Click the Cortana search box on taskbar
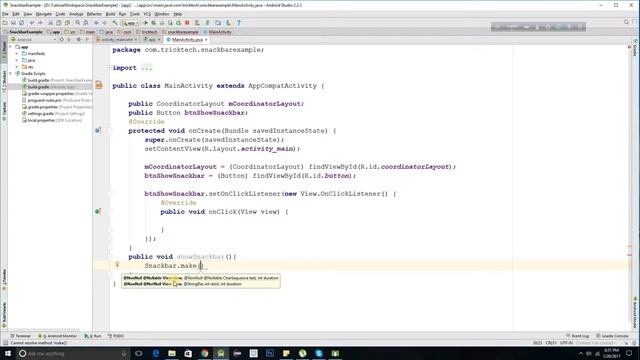Image resolution: width=640 pixels, height=360 pixels. tap(73, 353)
